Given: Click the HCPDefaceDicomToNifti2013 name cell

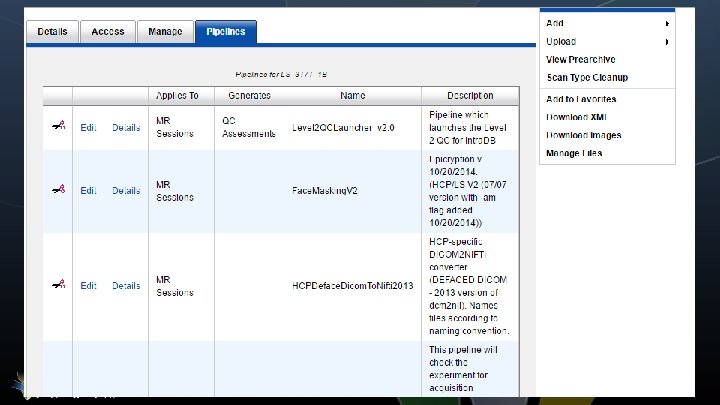Looking at the screenshot, I should coord(353,286).
